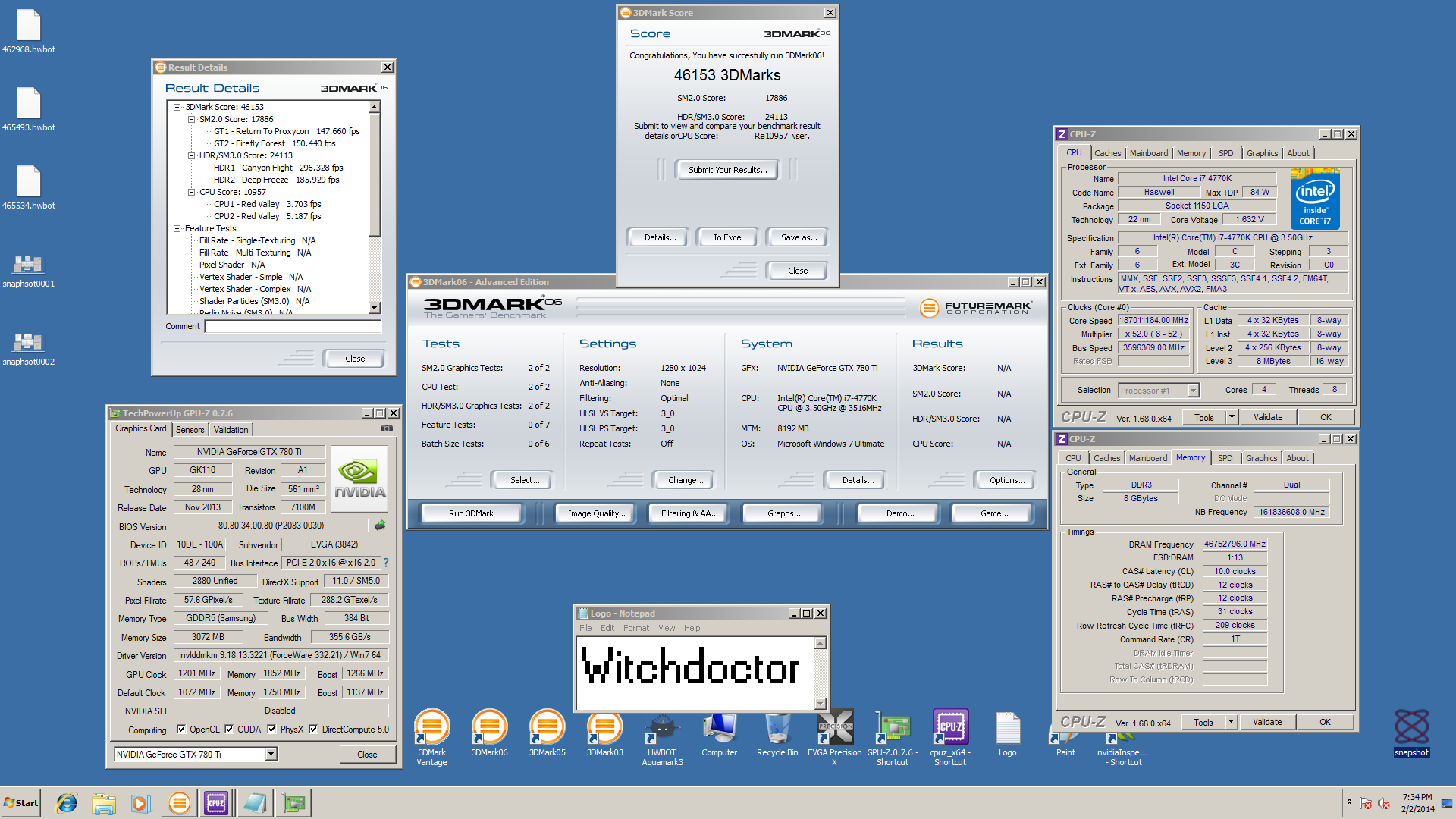This screenshot has height=819, width=1456.
Task: Open snapshot0001 desktop image
Action: pos(28,271)
